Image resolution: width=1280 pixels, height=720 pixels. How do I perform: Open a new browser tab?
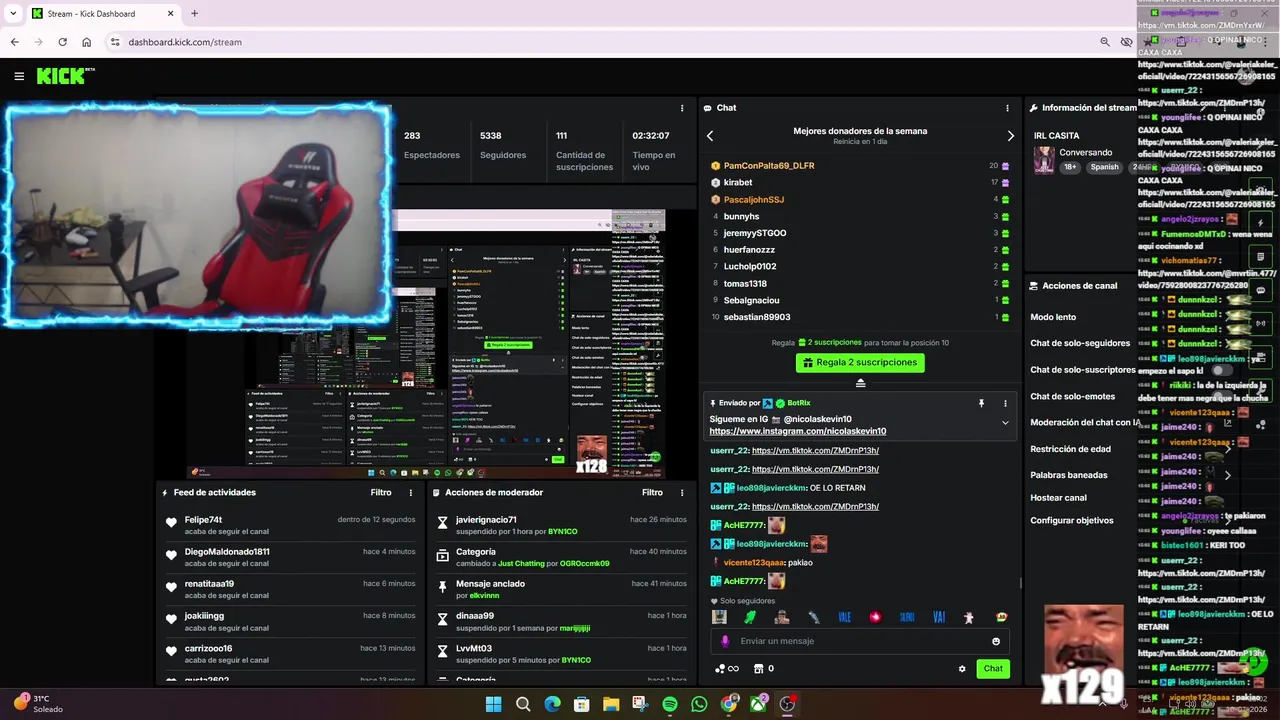pyautogui.click(x=194, y=13)
